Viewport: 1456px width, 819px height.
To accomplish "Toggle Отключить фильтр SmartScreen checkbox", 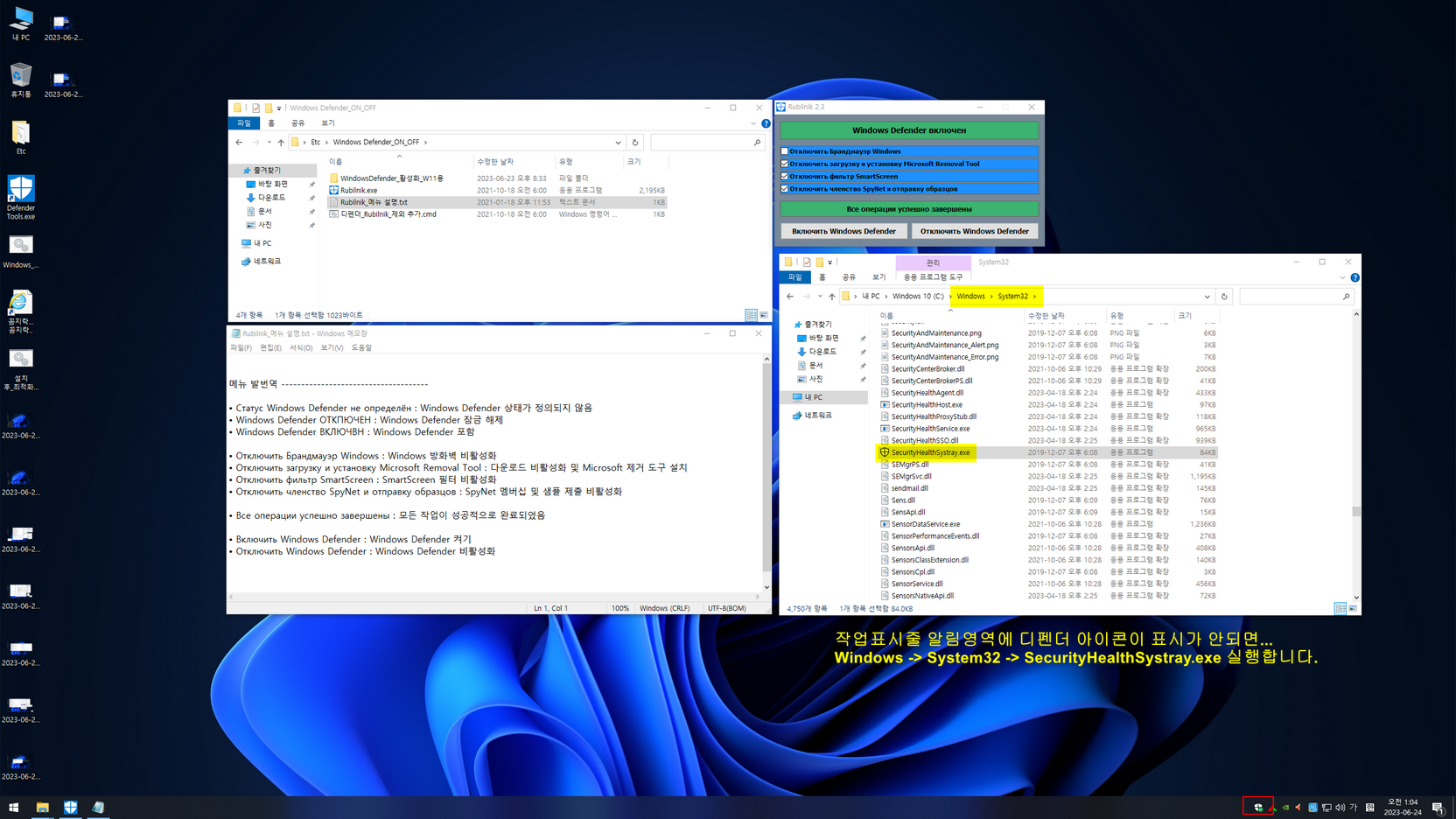I will 785,177.
